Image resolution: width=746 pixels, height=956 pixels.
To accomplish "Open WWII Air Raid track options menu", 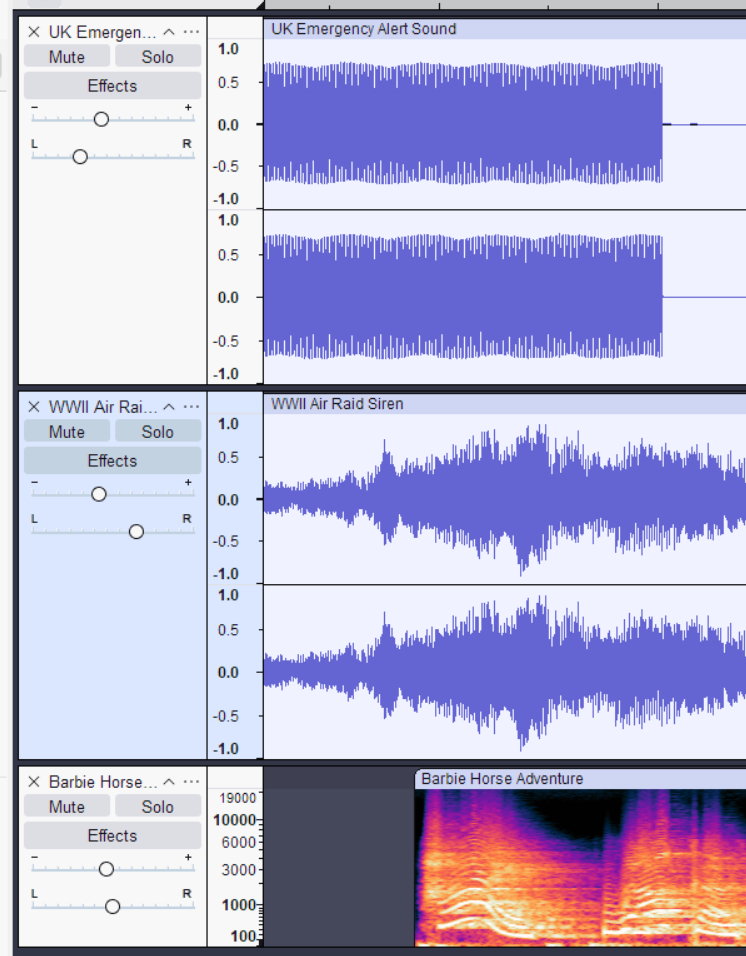I will [x=191, y=407].
